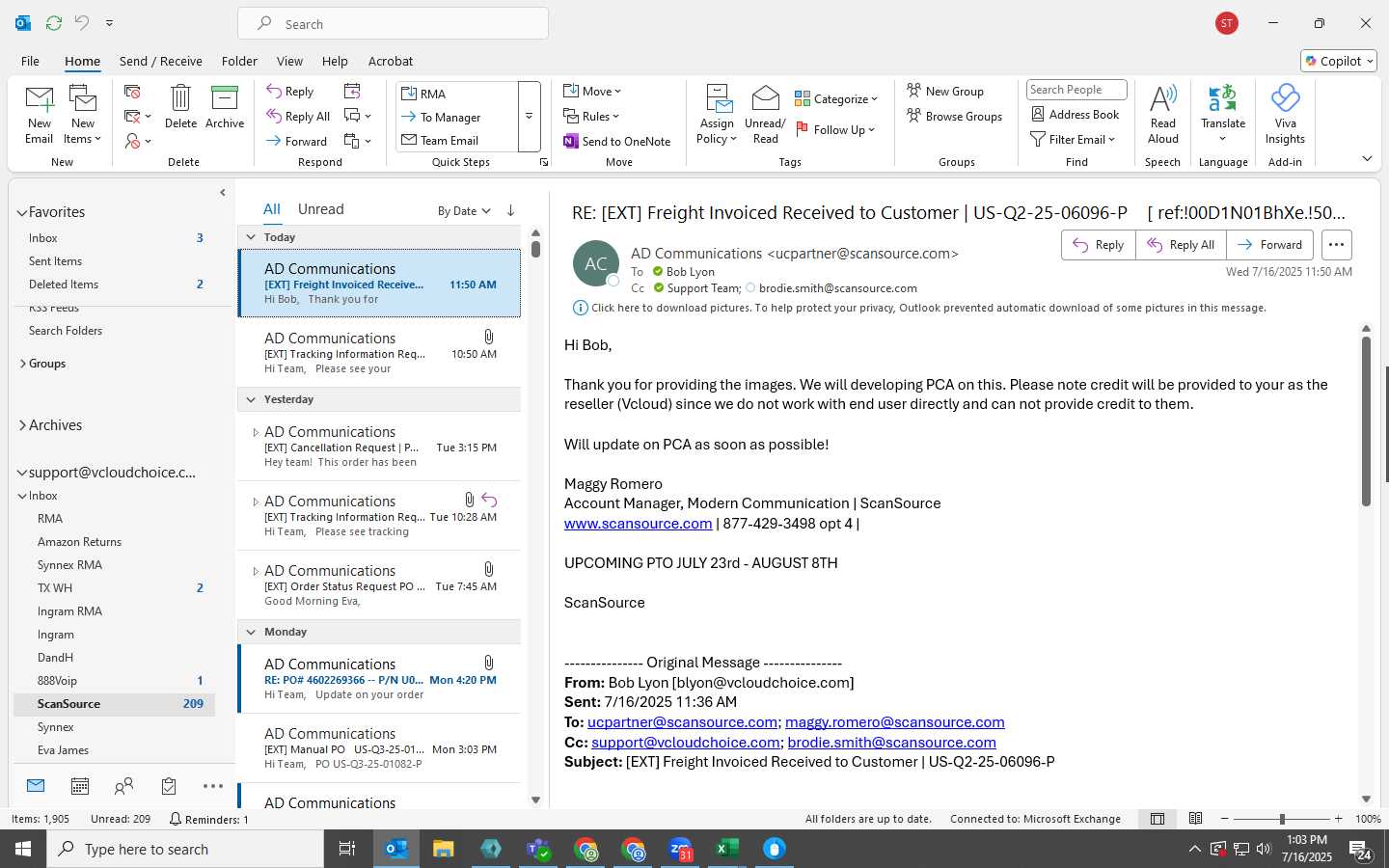Switch to Calendar view in navigation bar

[80, 786]
